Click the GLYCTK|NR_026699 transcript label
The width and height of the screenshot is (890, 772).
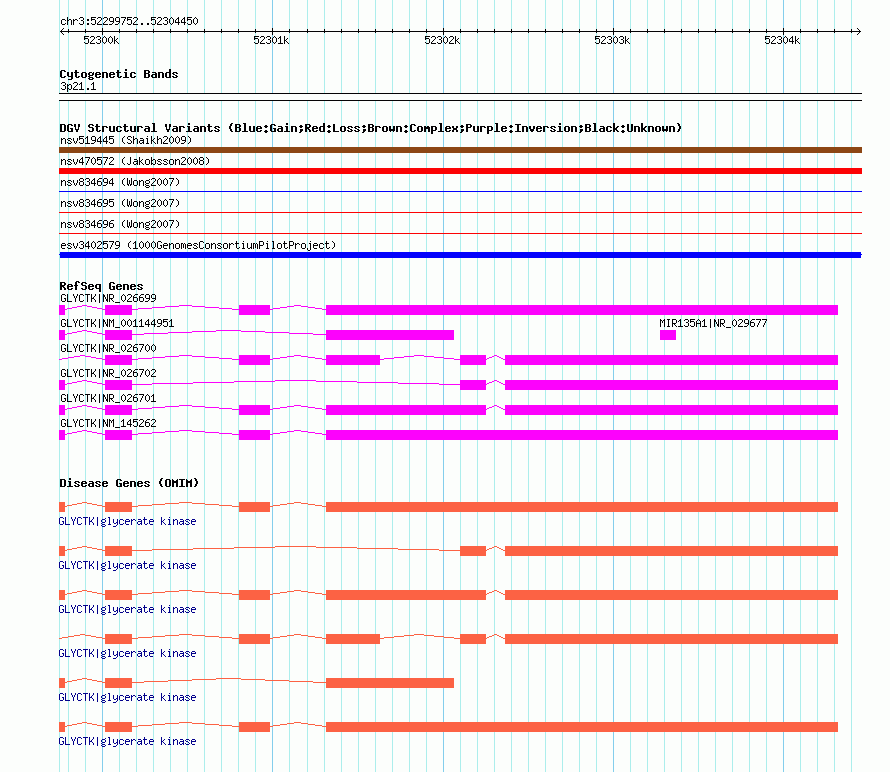pos(108,298)
